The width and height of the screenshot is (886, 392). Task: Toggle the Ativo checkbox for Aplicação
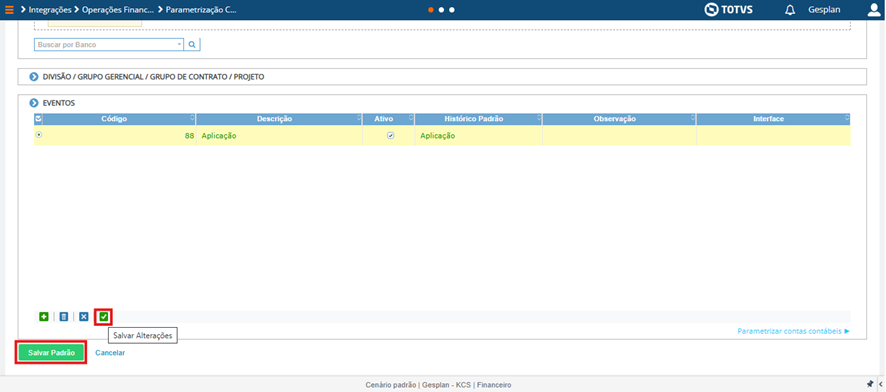pyautogui.click(x=390, y=136)
